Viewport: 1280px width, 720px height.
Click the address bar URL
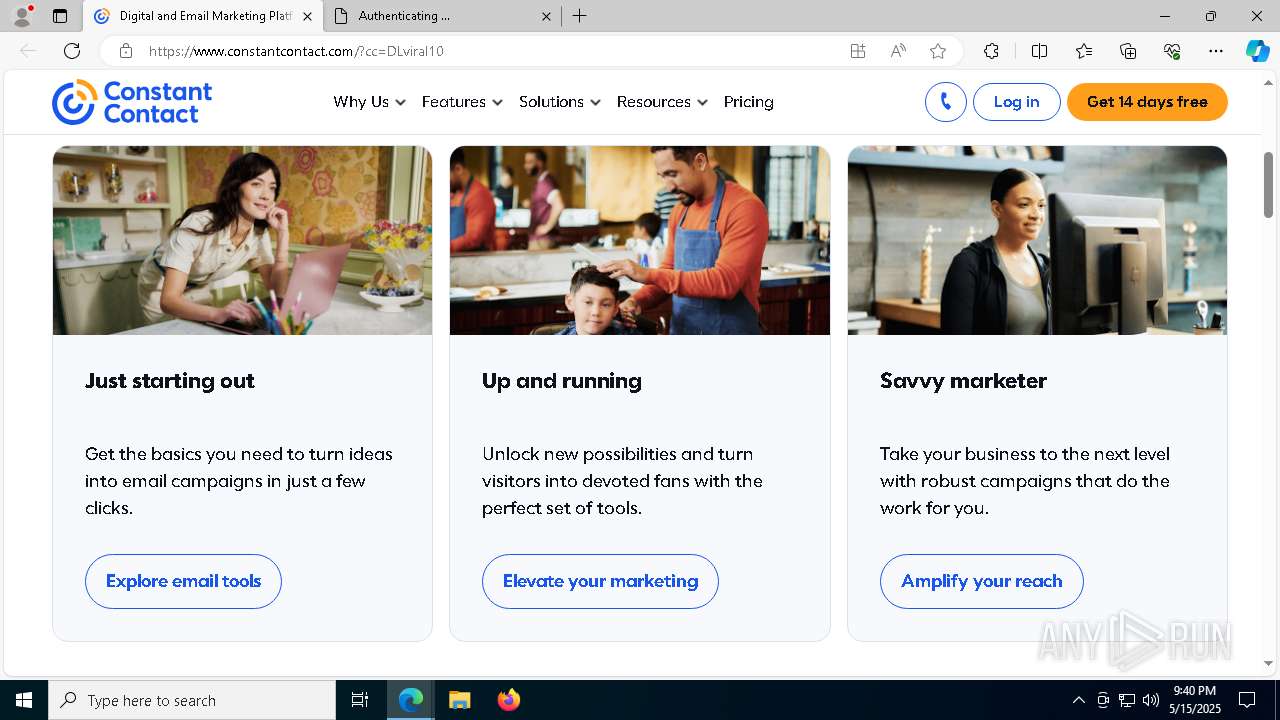coord(296,51)
